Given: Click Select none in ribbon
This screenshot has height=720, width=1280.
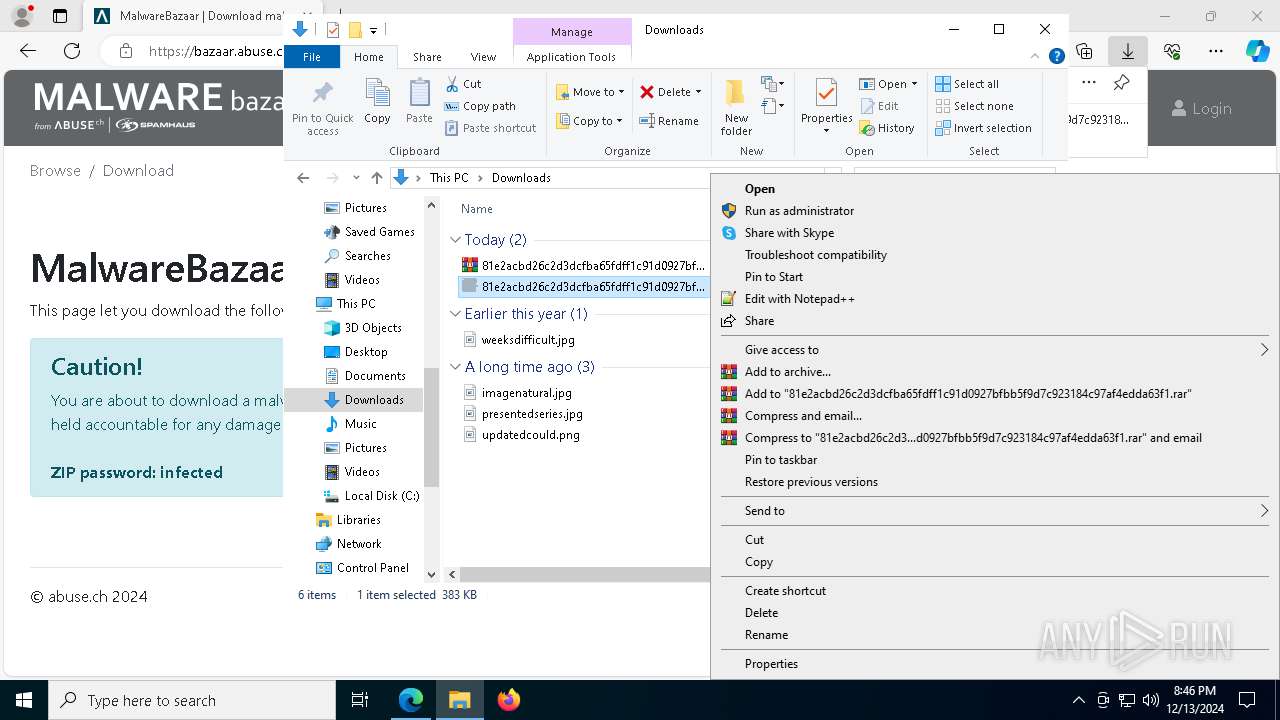Looking at the screenshot, I should (974, 106).
